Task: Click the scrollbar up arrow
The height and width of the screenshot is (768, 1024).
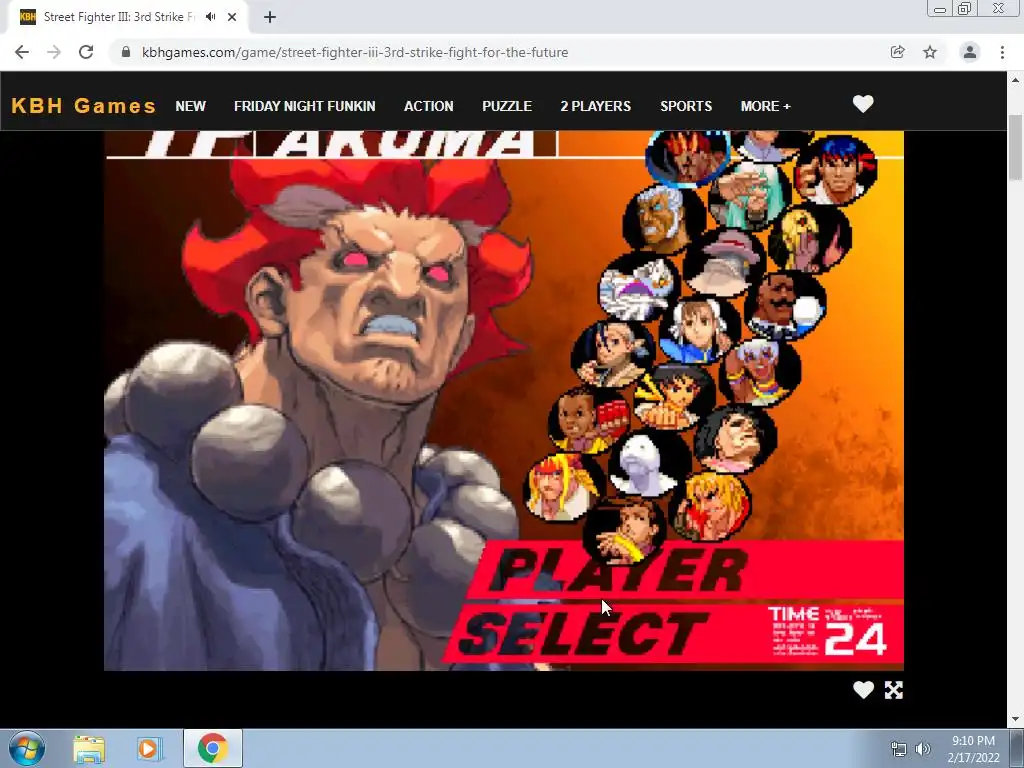Action: [1015, 80]
